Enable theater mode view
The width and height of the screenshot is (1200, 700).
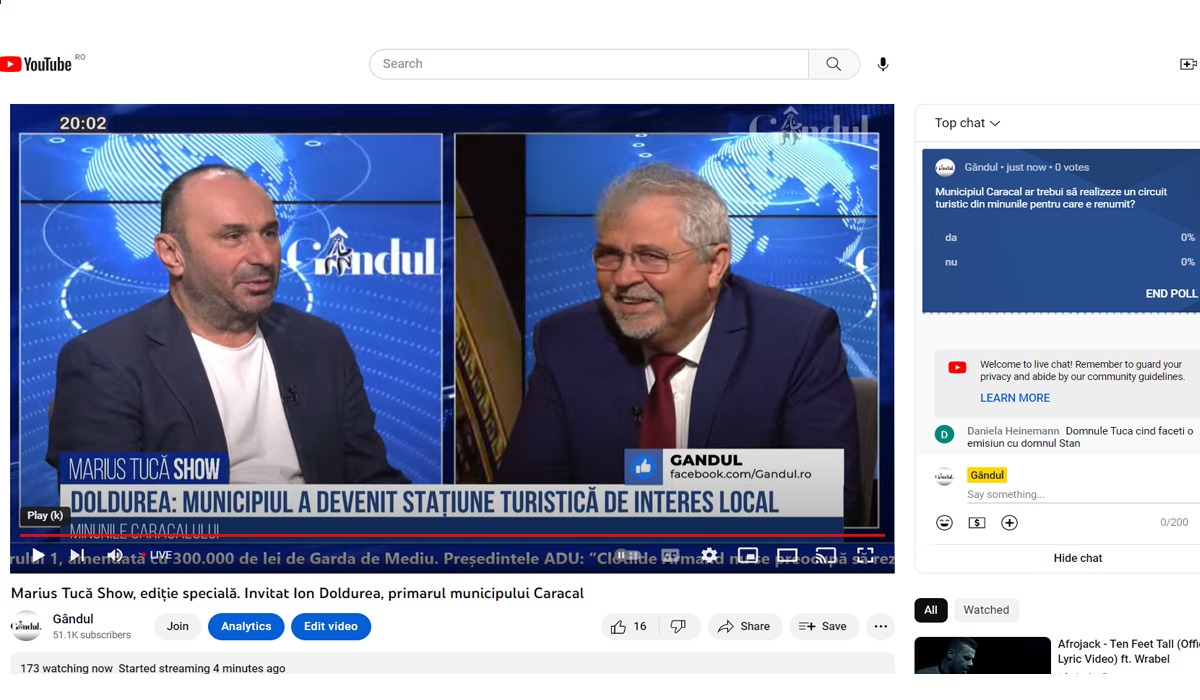(x=787, y=555)
